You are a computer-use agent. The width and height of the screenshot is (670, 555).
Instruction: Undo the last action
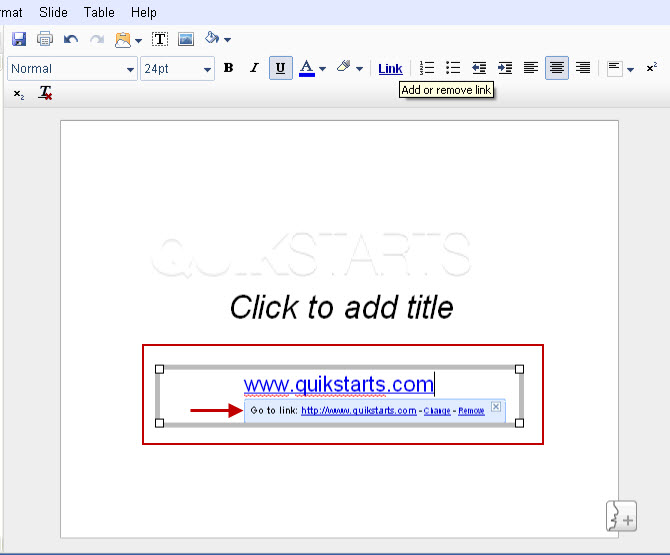coord(71,40)
